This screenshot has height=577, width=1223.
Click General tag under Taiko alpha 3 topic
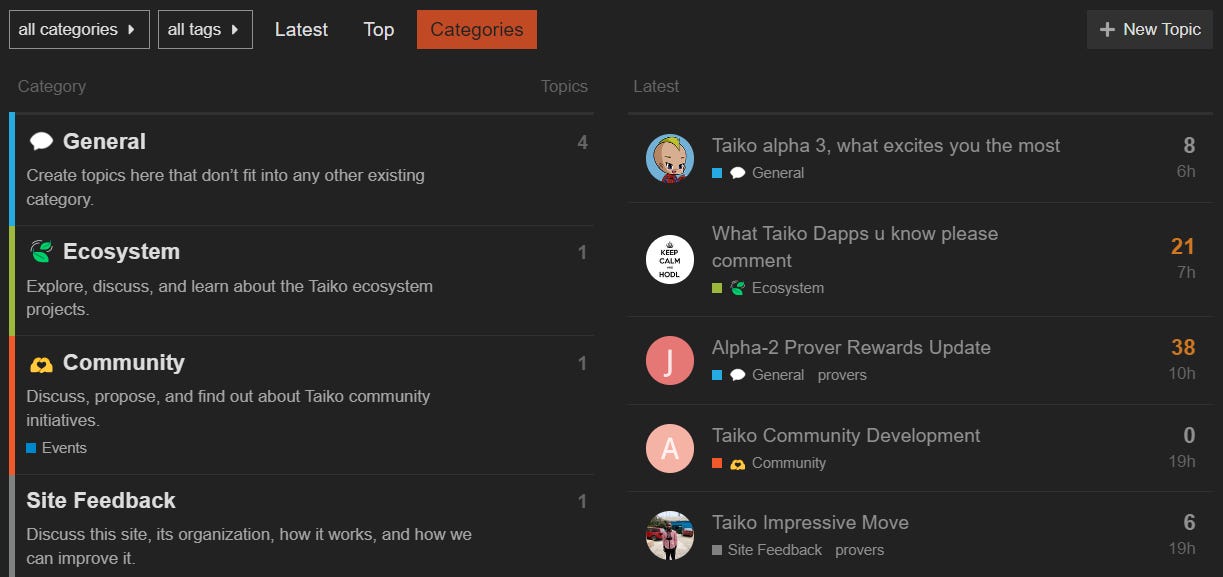[x=778, y=173]
